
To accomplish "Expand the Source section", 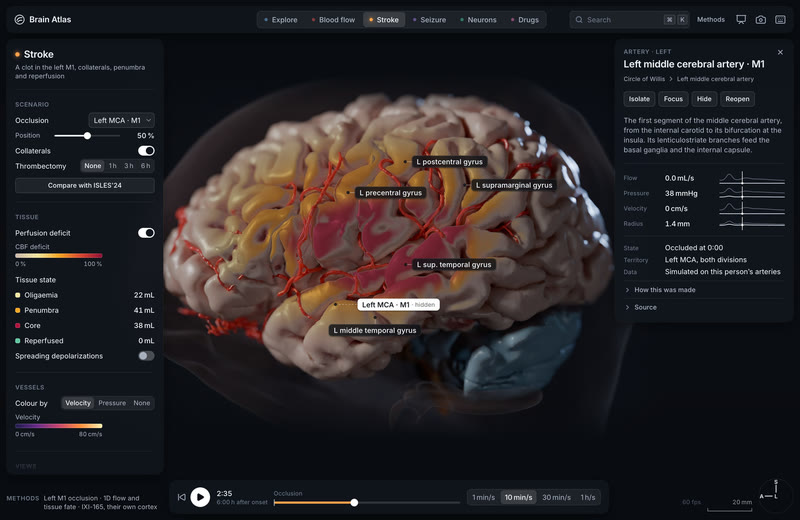I will coord(641,307).
